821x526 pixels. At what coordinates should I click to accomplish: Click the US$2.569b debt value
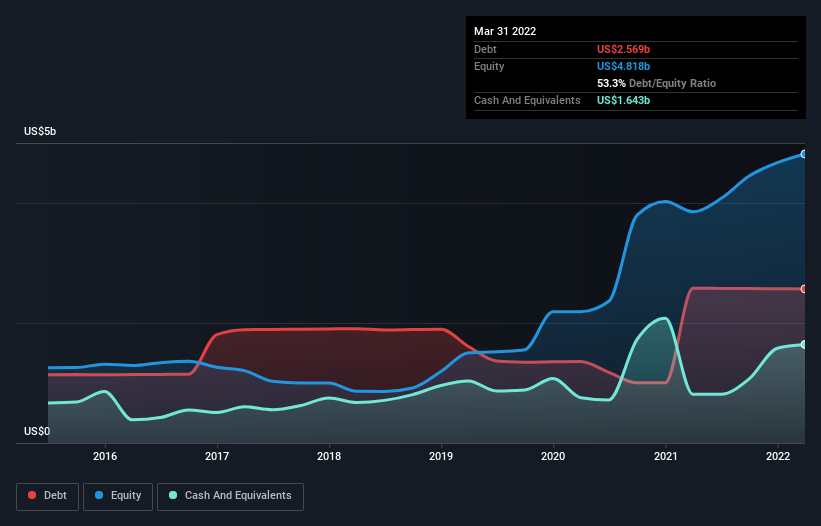click(x=623, y=49)
